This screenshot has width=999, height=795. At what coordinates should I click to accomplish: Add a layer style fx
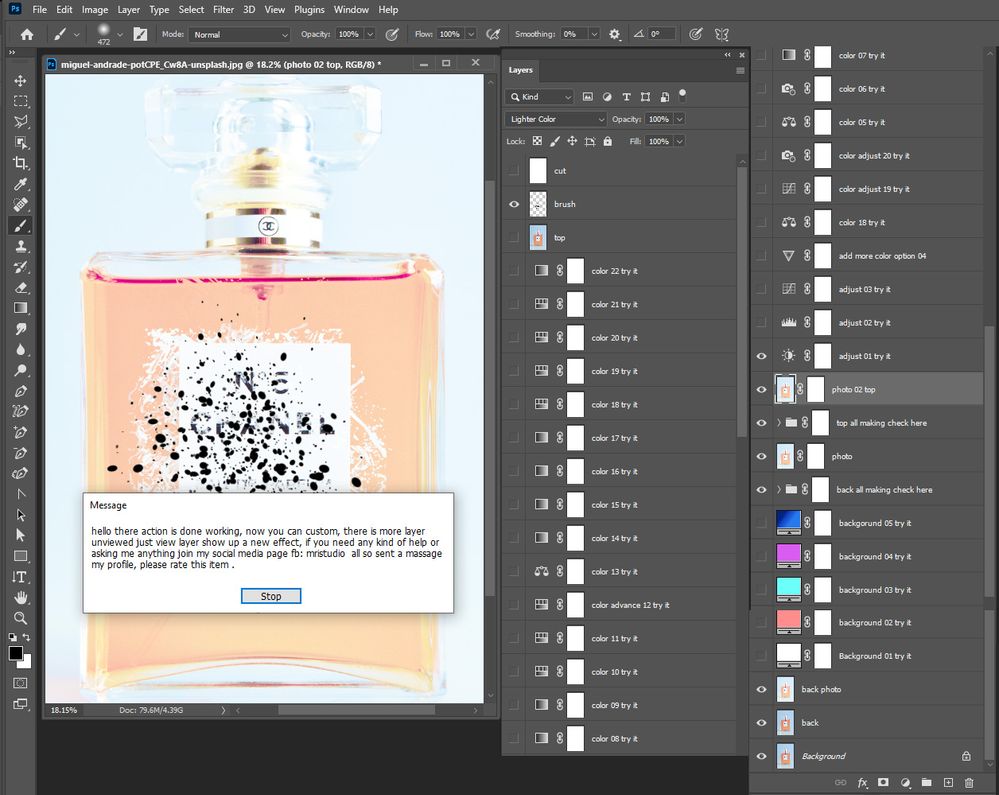pyautogui.click(x=863, y=783)
